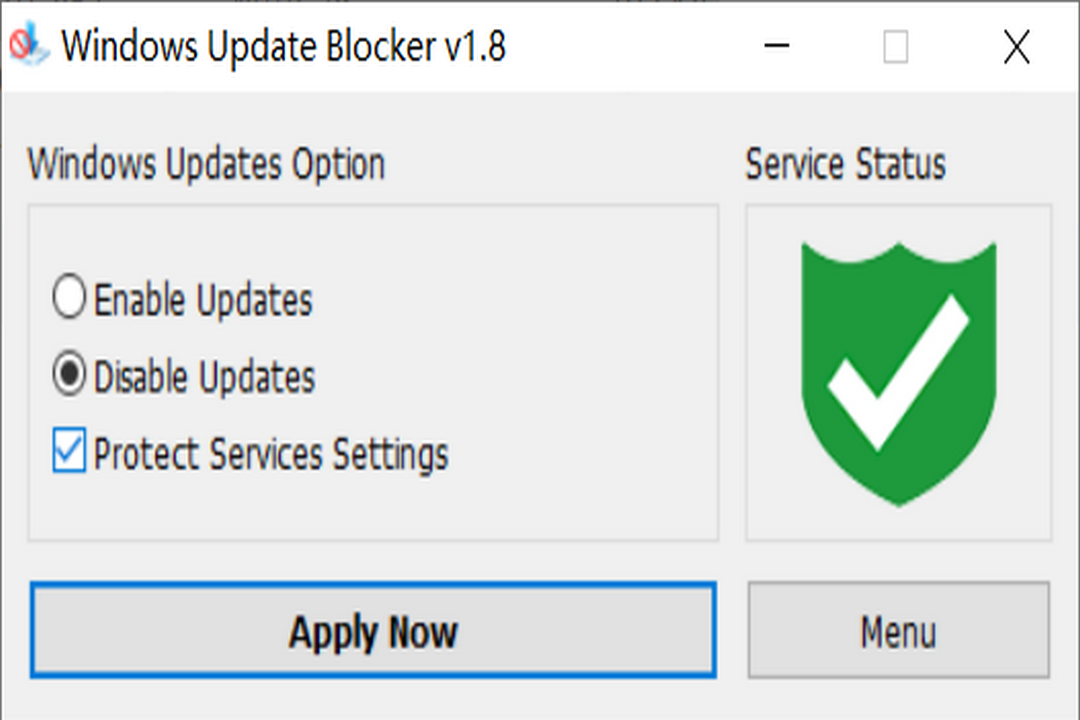Select the Enable Updates radio button

(x=68, y=297)
